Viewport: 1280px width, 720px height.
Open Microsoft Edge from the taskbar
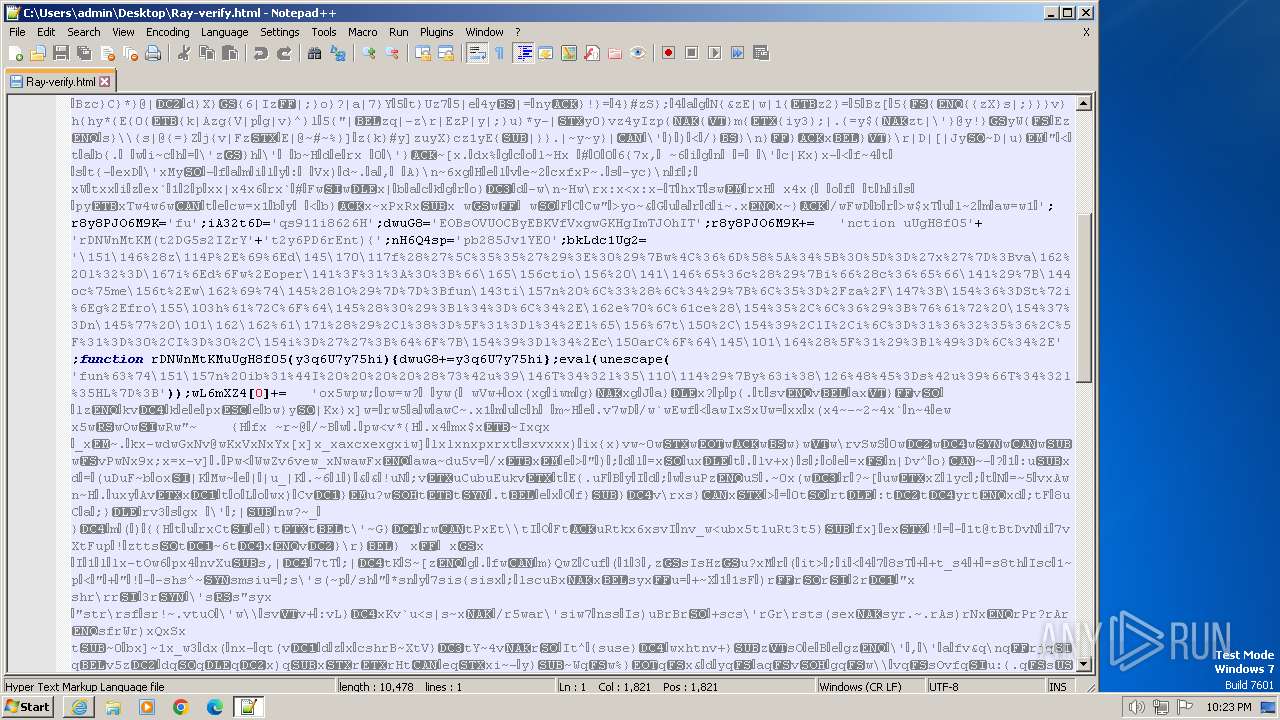pos(214,707)
